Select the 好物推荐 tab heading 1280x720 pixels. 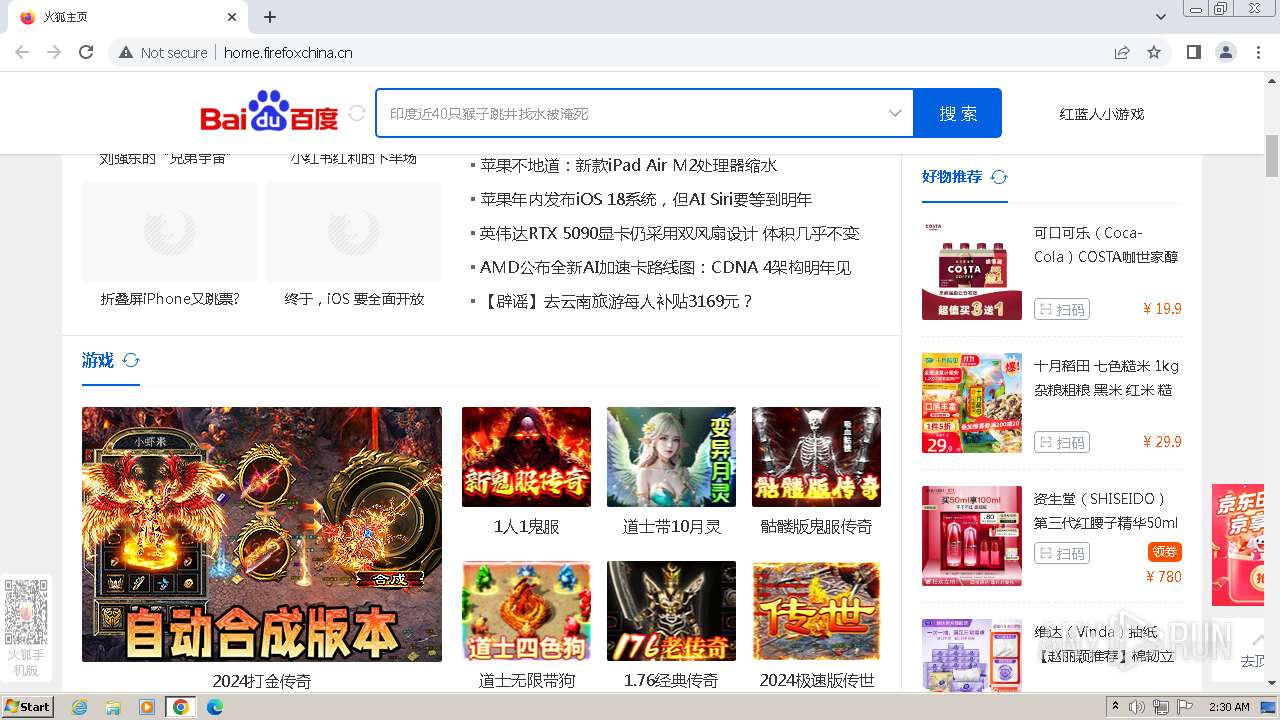[952, 176]
